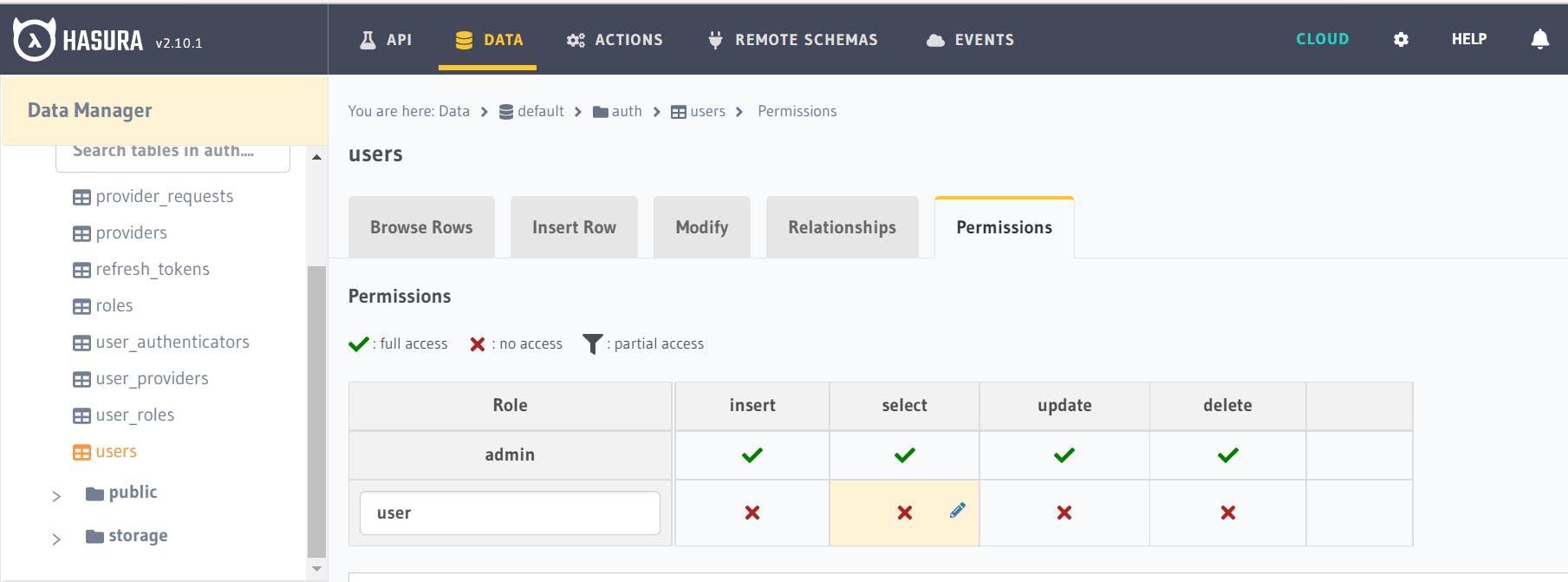Click sidebar scrollbar down arrow
Screen dimensions: 1568x582
tap(316, 569)
